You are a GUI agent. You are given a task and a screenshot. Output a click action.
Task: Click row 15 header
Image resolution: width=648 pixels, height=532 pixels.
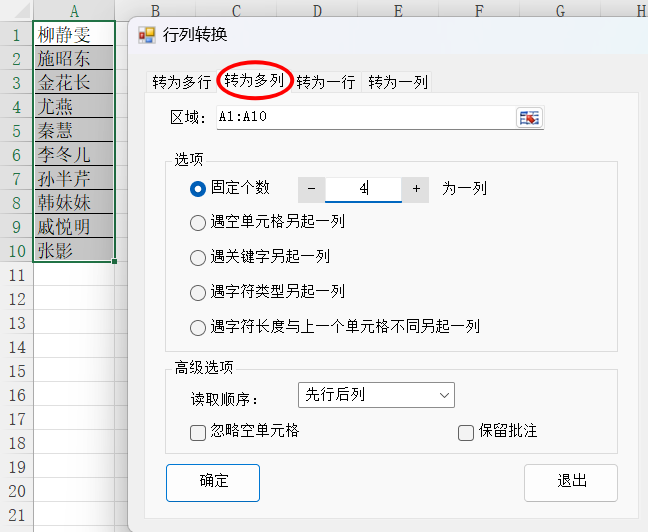17,371
